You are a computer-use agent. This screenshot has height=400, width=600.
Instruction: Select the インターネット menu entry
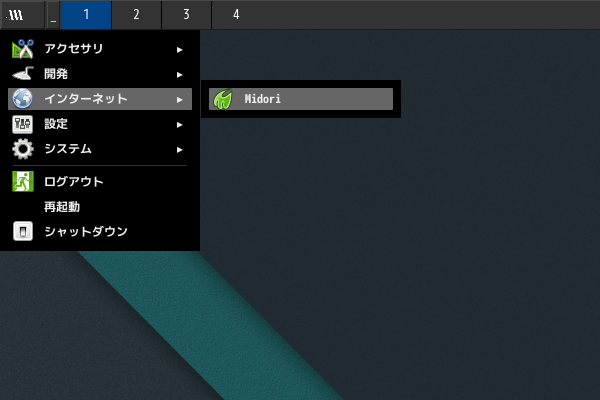coord(100,99)
